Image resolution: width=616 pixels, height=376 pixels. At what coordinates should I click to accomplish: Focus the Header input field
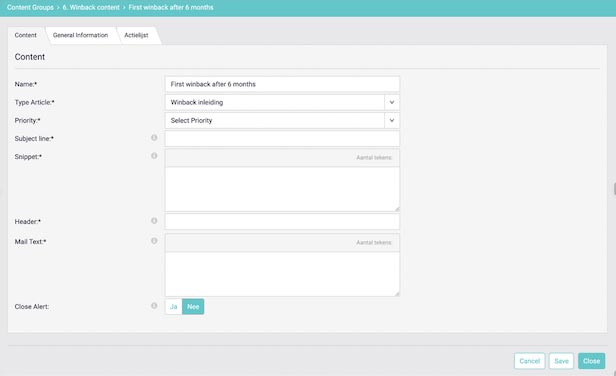[x=282, y=222]
